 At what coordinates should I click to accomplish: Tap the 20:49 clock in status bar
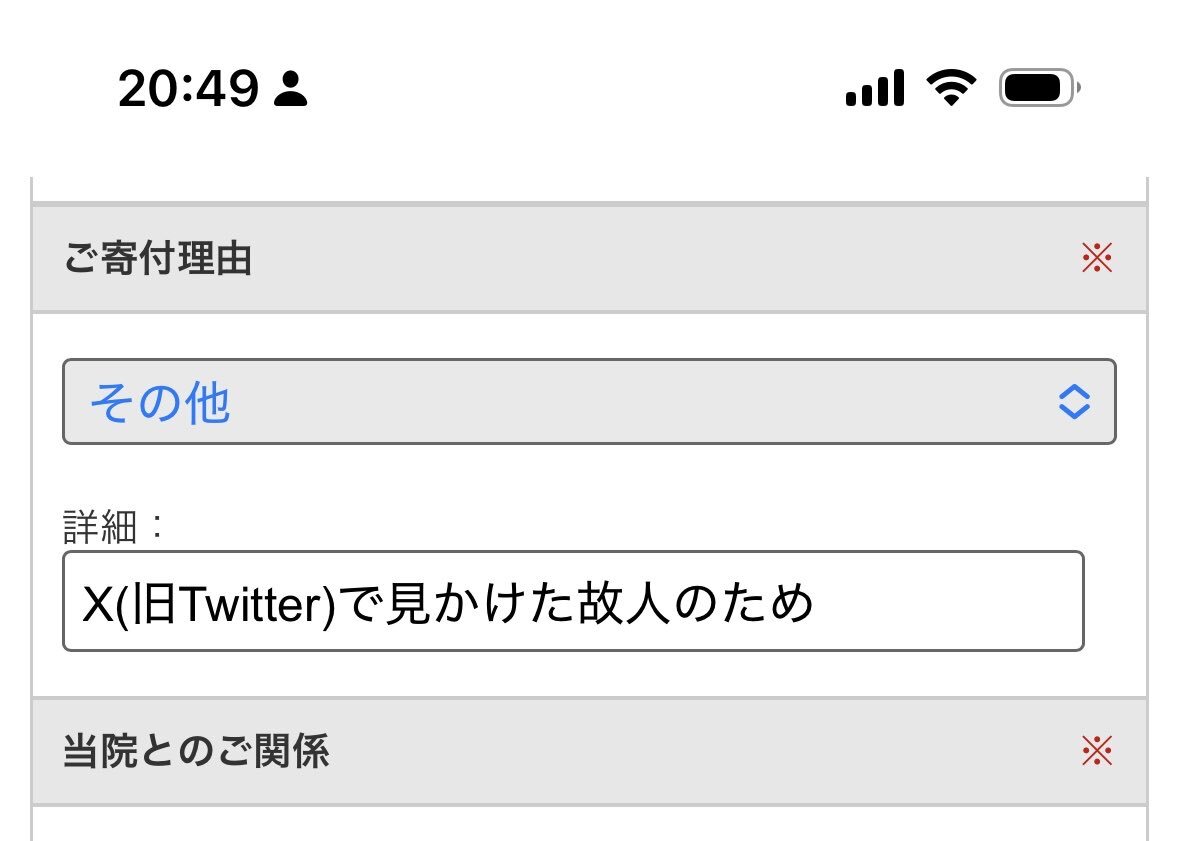pyautogui.click(x=188, y=90)
